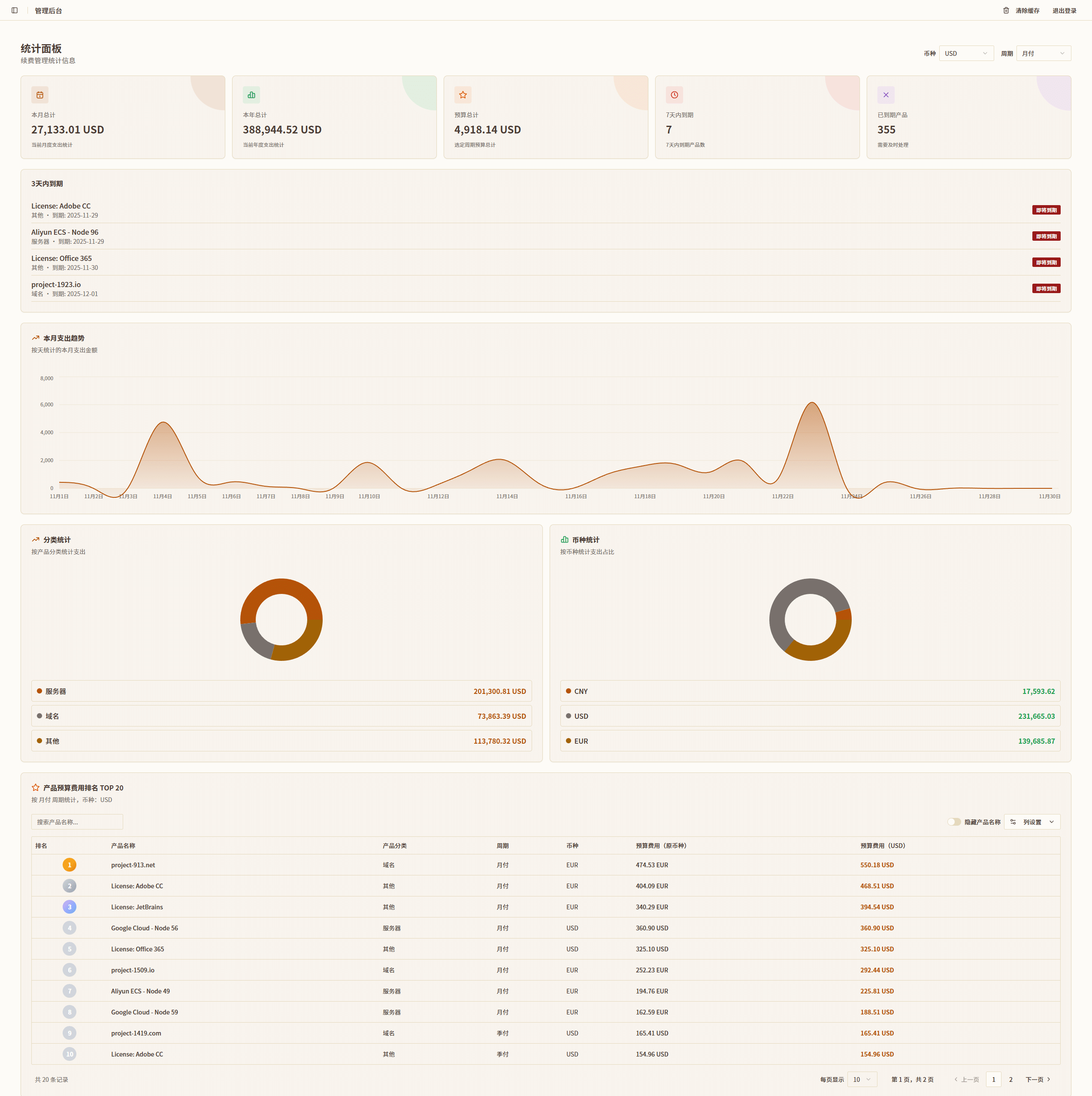Toggle the sidebar panel icon
Image resolution: width=1092 pixels, height=1096 pixels.
pyautogui.click(x=15, y=10)
